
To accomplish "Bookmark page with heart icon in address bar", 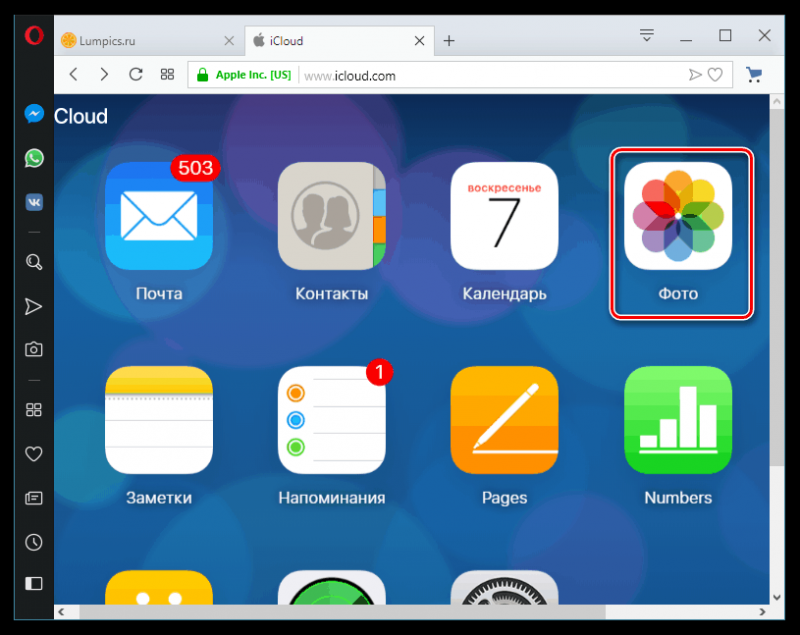I will (x=715, y=75).
